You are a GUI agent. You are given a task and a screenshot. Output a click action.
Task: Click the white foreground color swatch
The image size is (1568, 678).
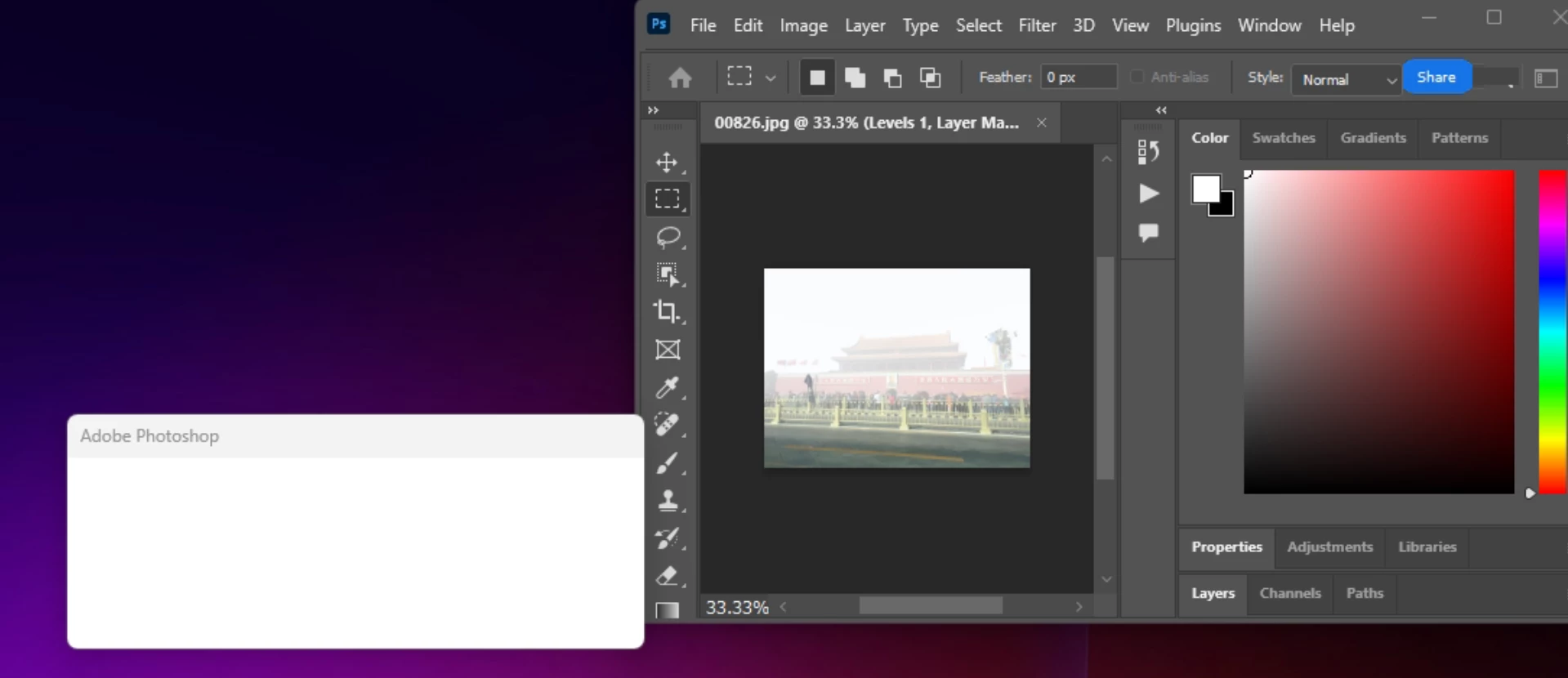(x=1205, y=189)
